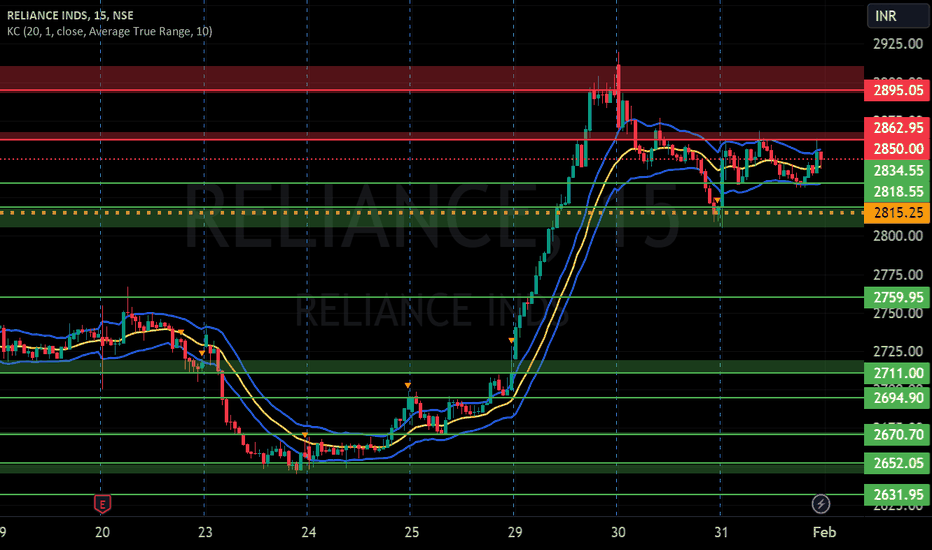The height and width of the screenshot is (550, 932).
Task: Click the Feb label on time axis
Action: pos(824,532)
